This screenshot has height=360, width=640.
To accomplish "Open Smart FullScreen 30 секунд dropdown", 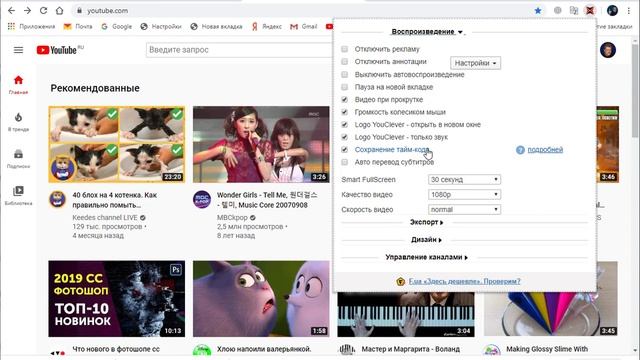I will [x=464, y=180].
